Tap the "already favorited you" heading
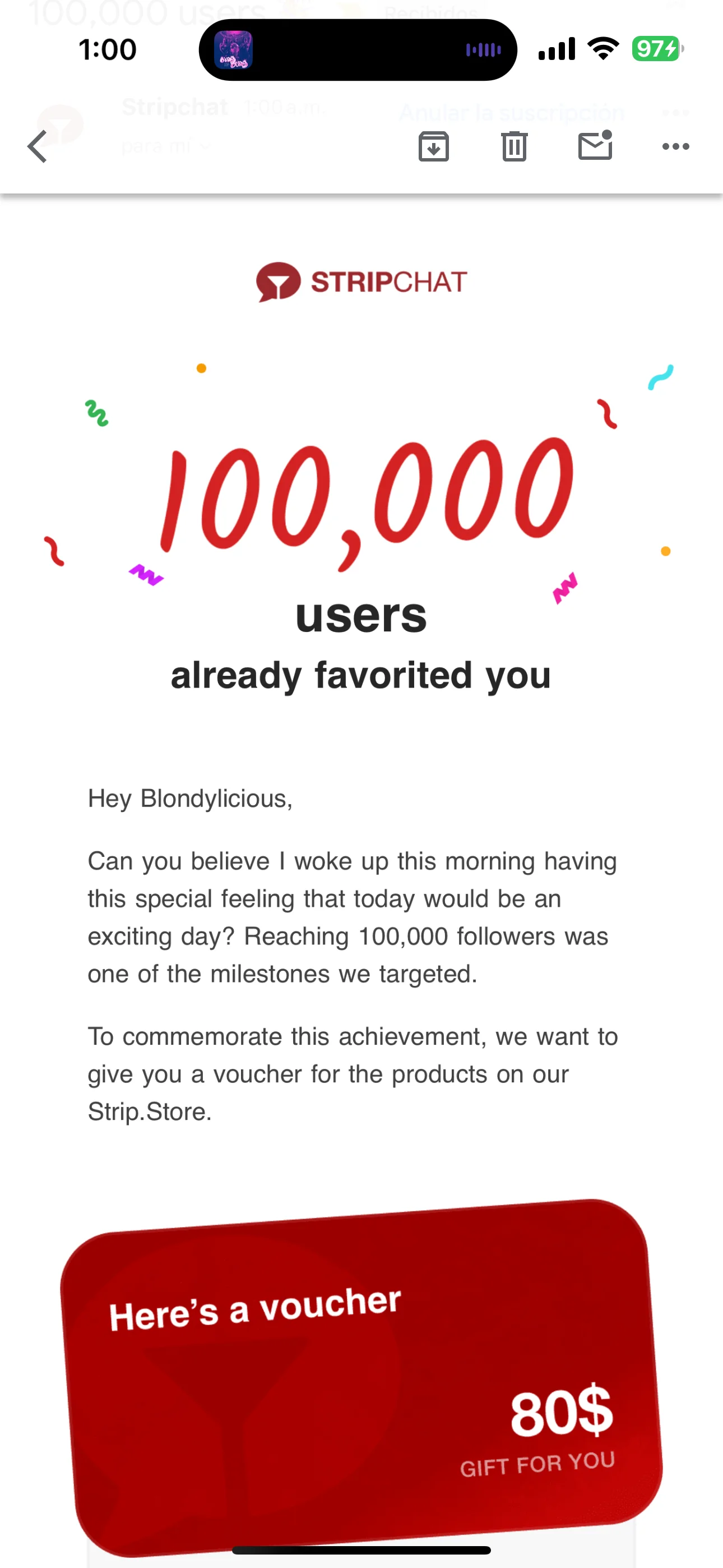 (x=361, y=675)
